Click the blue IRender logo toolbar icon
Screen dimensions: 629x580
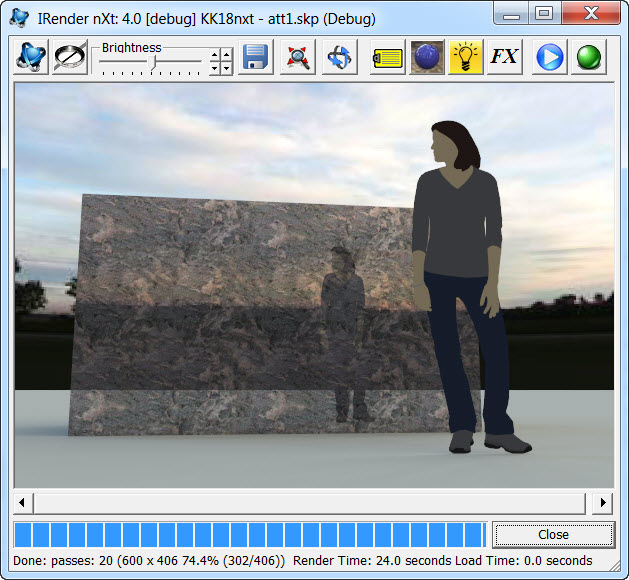click(32, 57)
